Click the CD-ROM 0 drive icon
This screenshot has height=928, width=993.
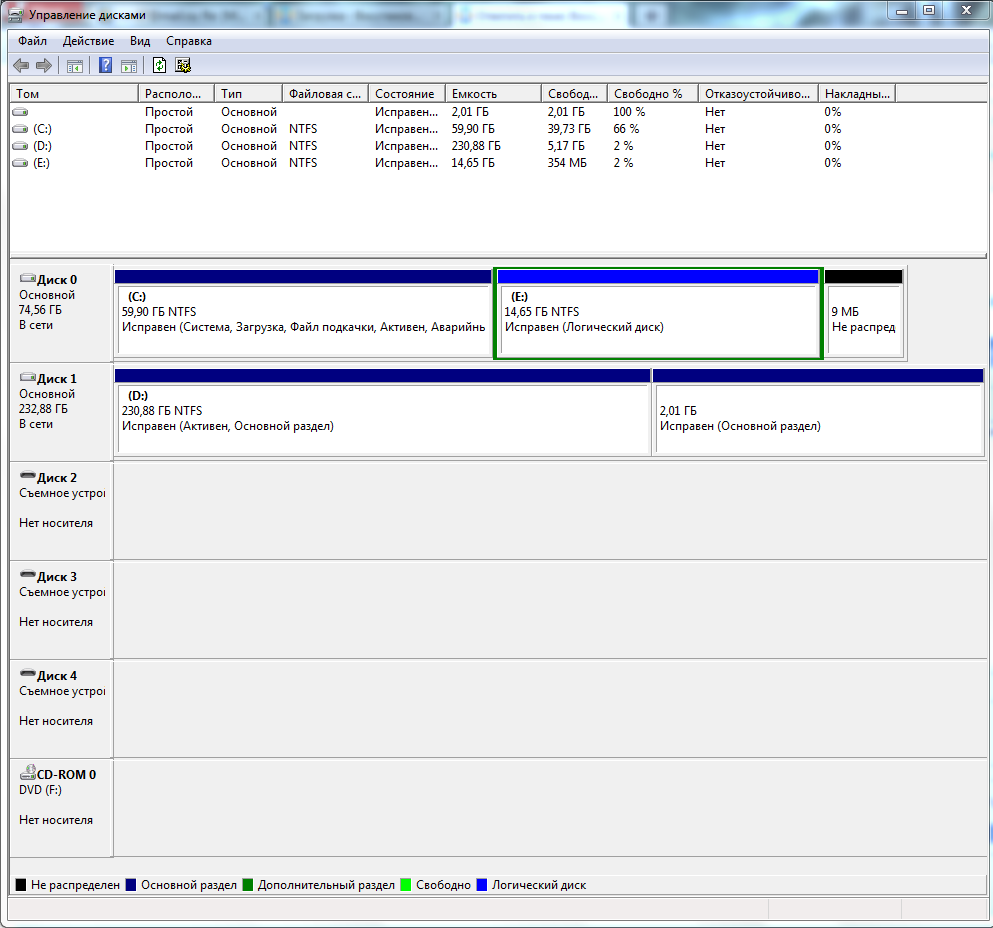(x=28, y=772)
